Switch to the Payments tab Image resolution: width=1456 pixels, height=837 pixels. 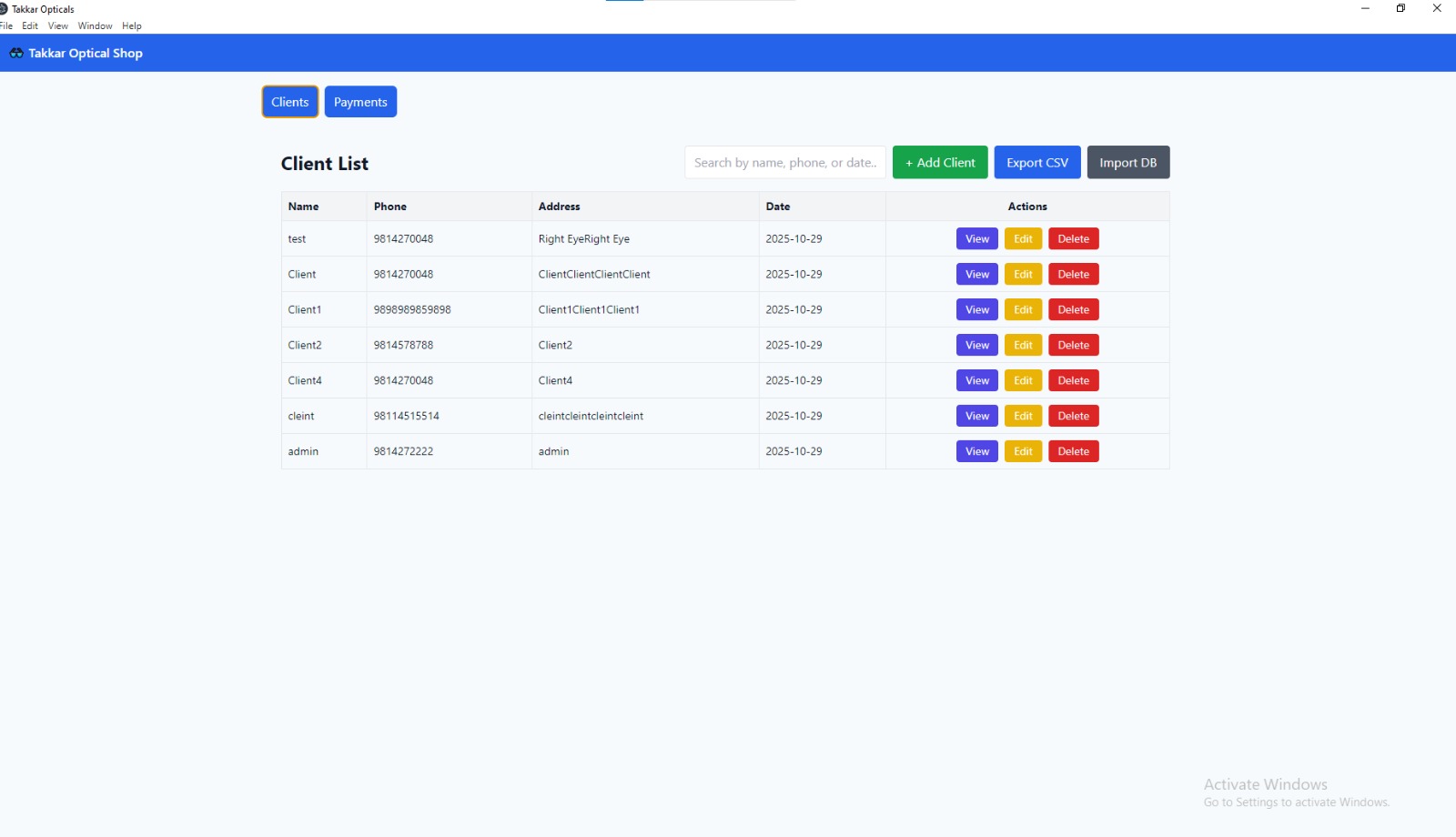pos(360,101)
